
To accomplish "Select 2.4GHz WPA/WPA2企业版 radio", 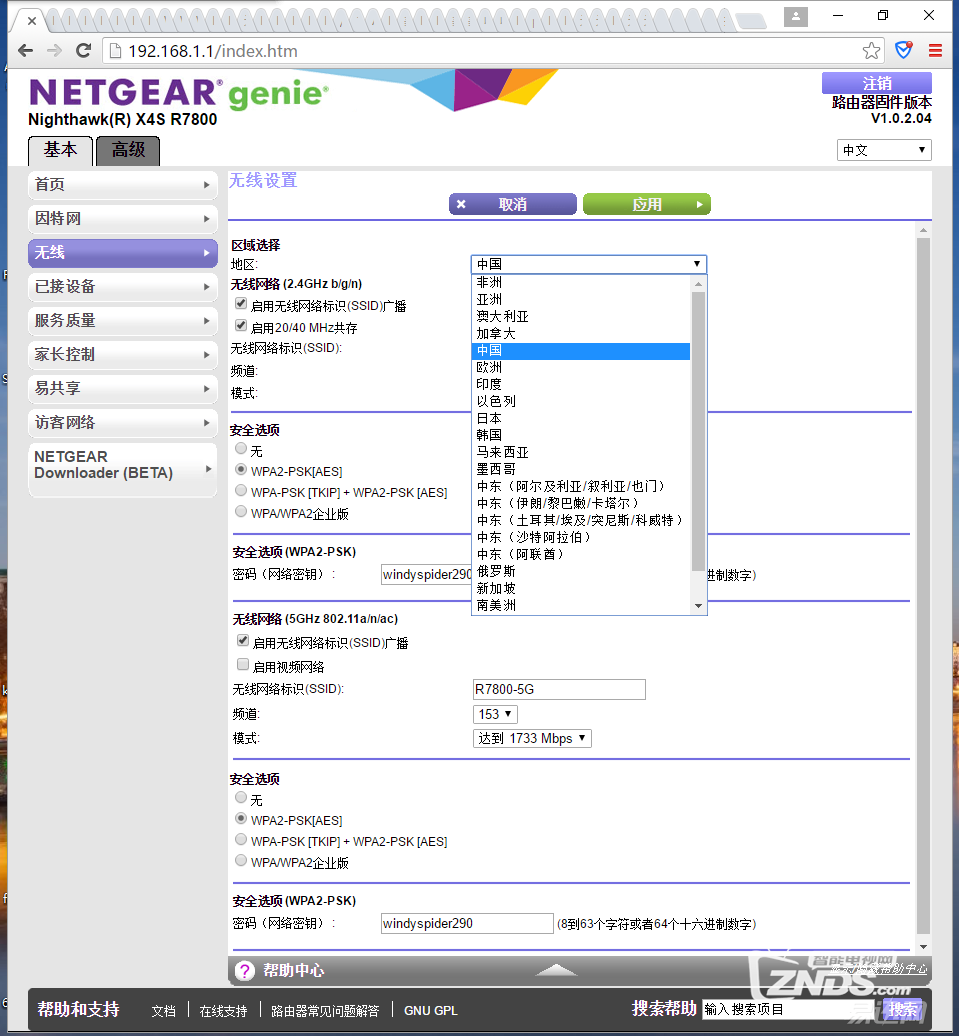I will [x=241, y=512].
